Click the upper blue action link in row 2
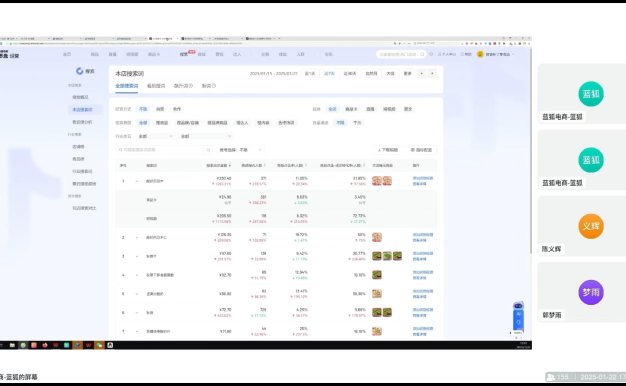 pos(423,235)
